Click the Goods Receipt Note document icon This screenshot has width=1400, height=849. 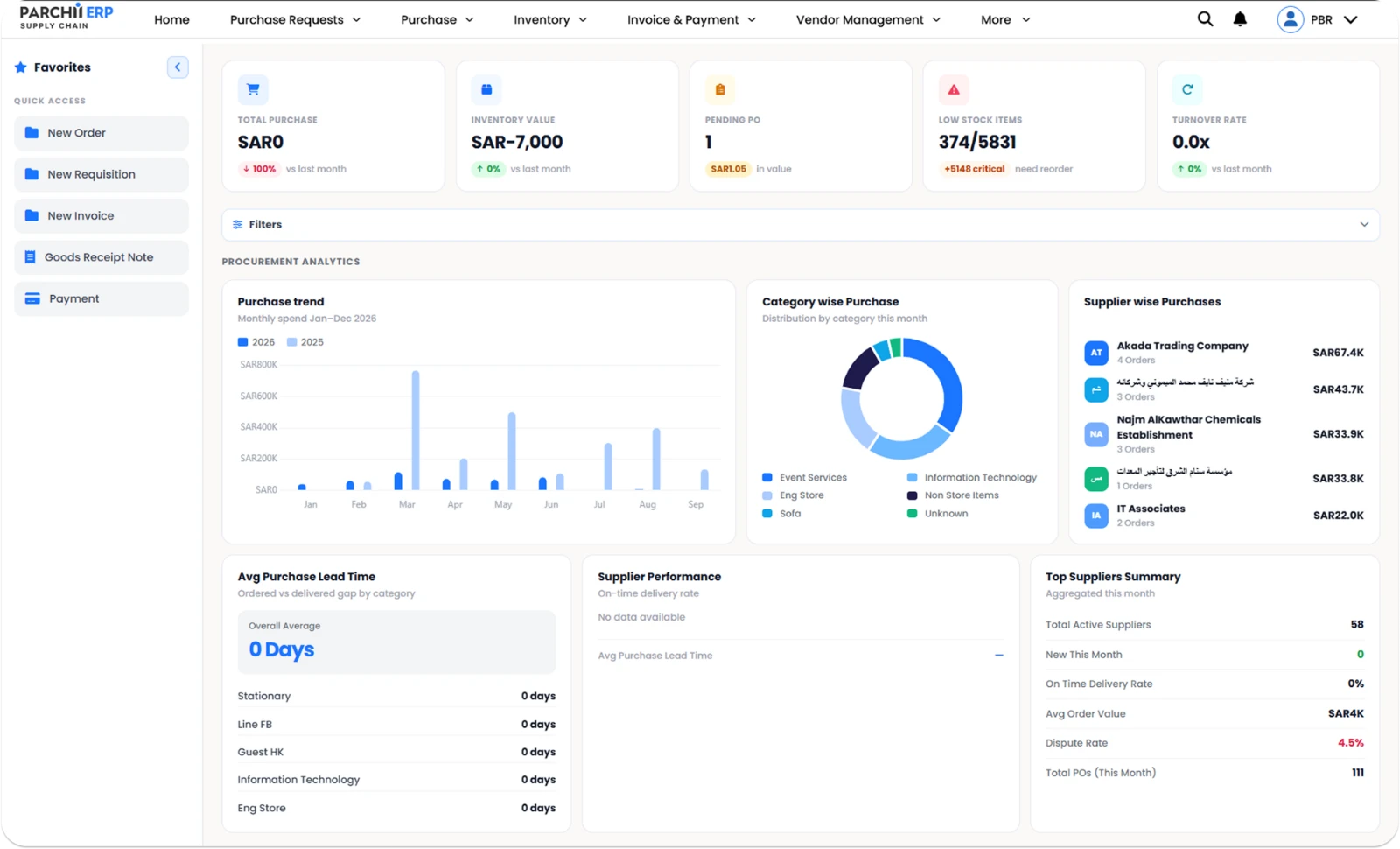(x=30, y=257)
